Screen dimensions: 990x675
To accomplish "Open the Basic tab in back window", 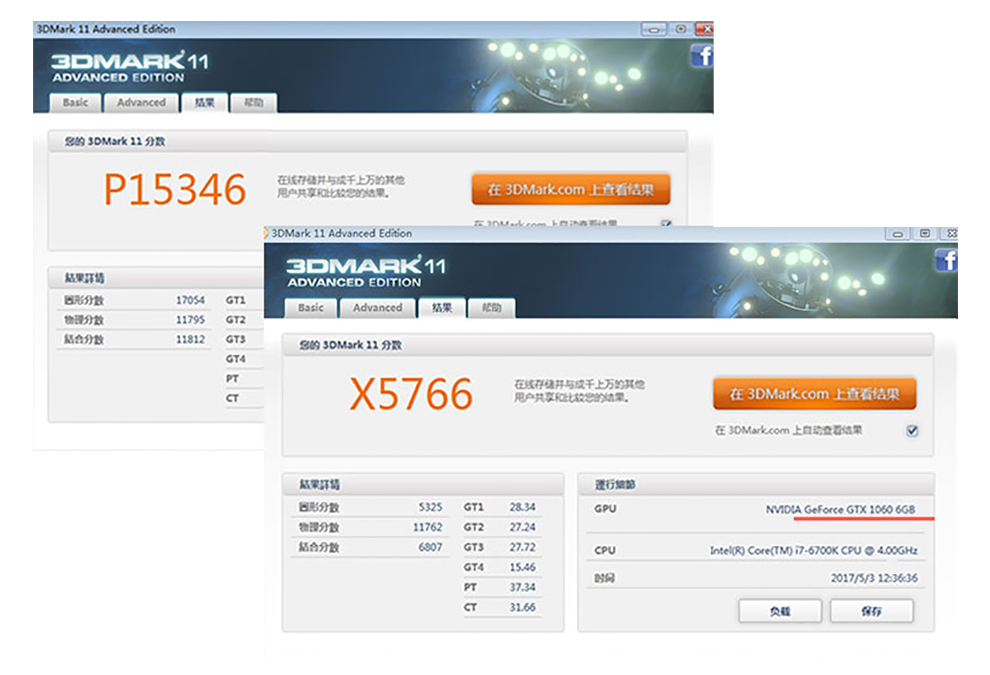I will pos(75,102).
